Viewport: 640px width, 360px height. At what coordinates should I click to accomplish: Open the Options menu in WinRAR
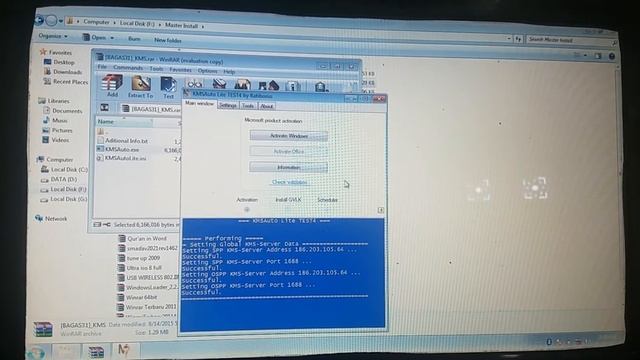(207, 71)
